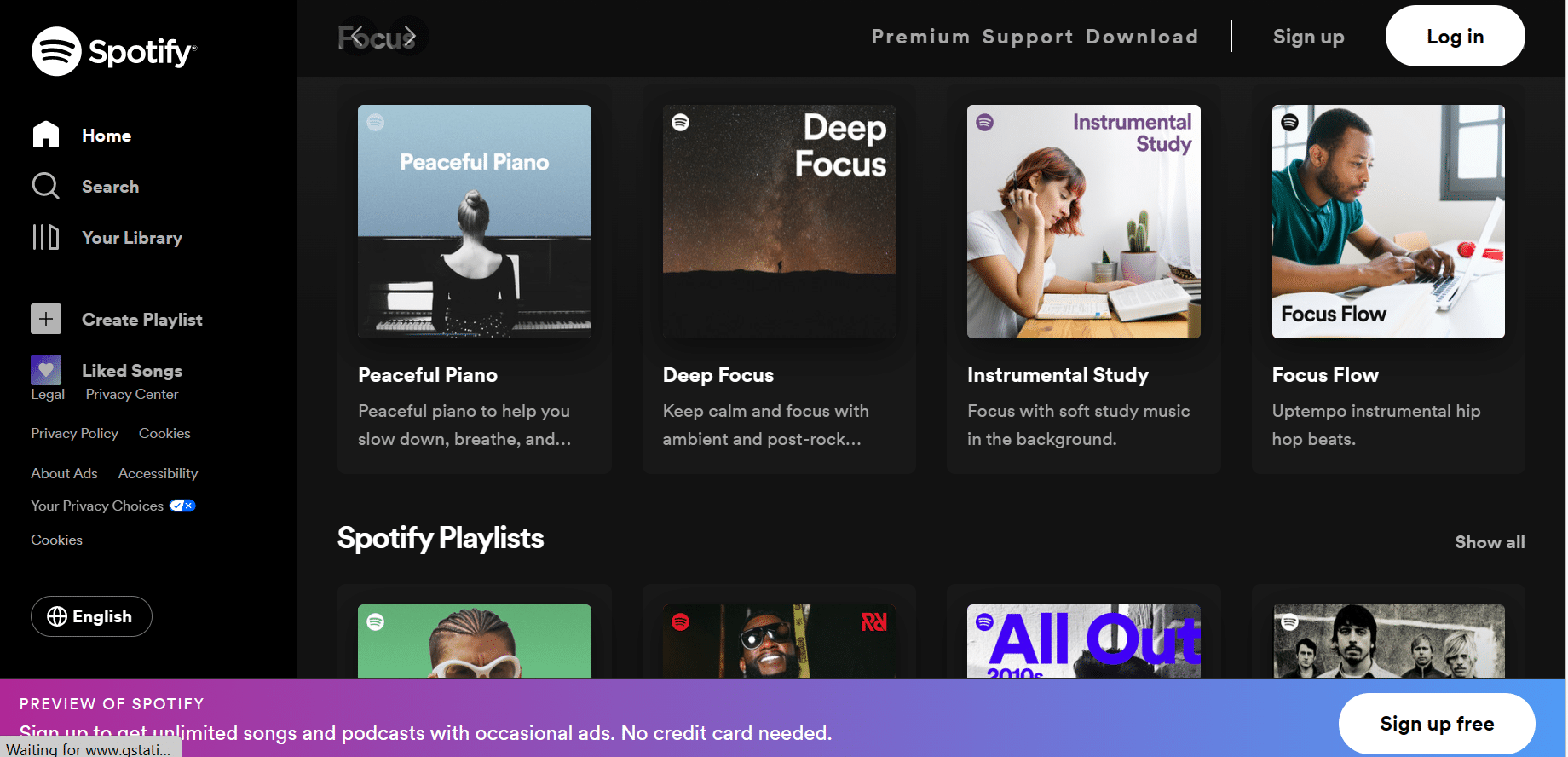This screenshot has width=1568, height=757.
Task: Click the Liked Songs heart icon
Action: tap(46, 370)
